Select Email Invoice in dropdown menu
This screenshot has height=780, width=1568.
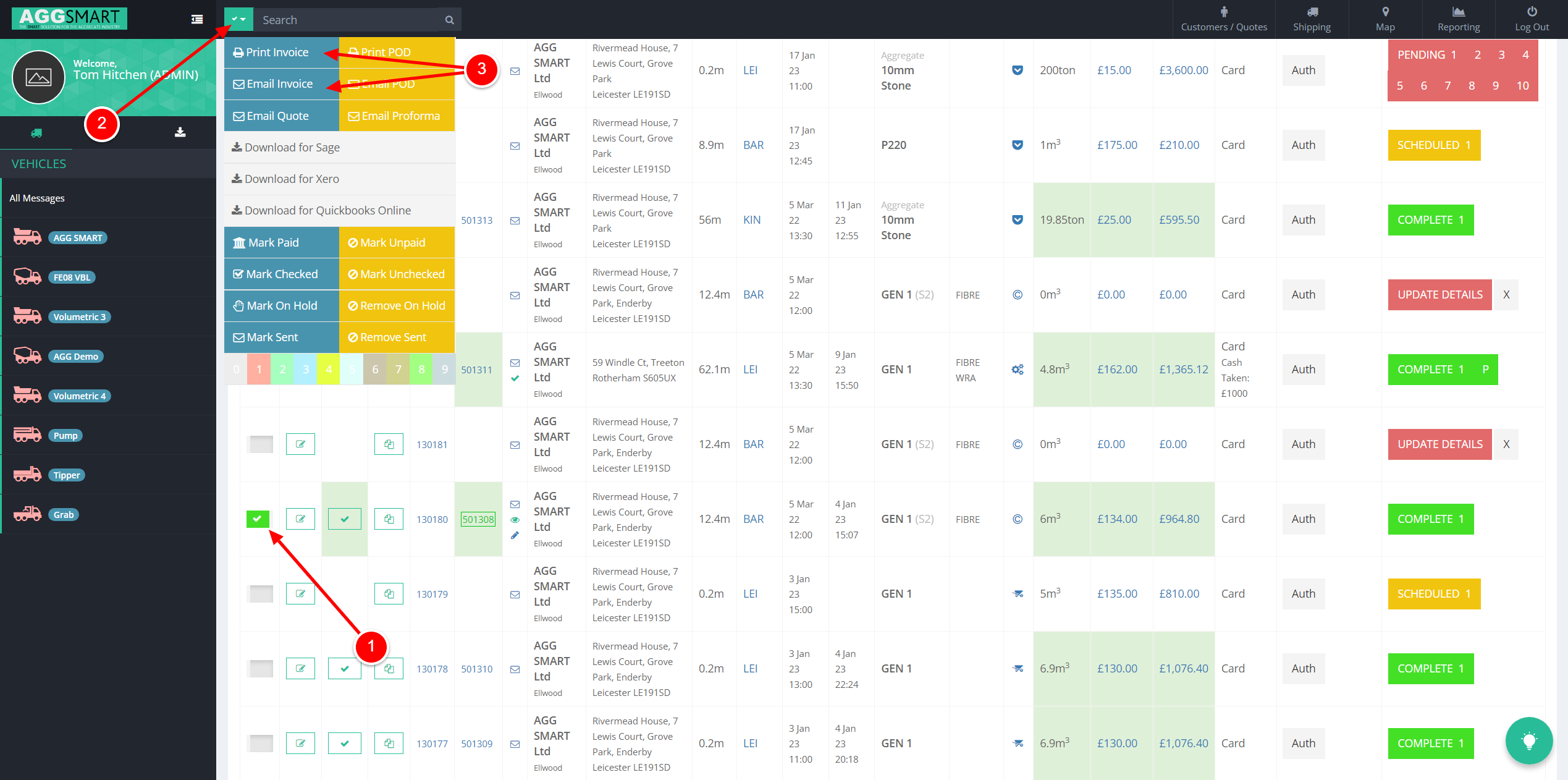point(282,84)
